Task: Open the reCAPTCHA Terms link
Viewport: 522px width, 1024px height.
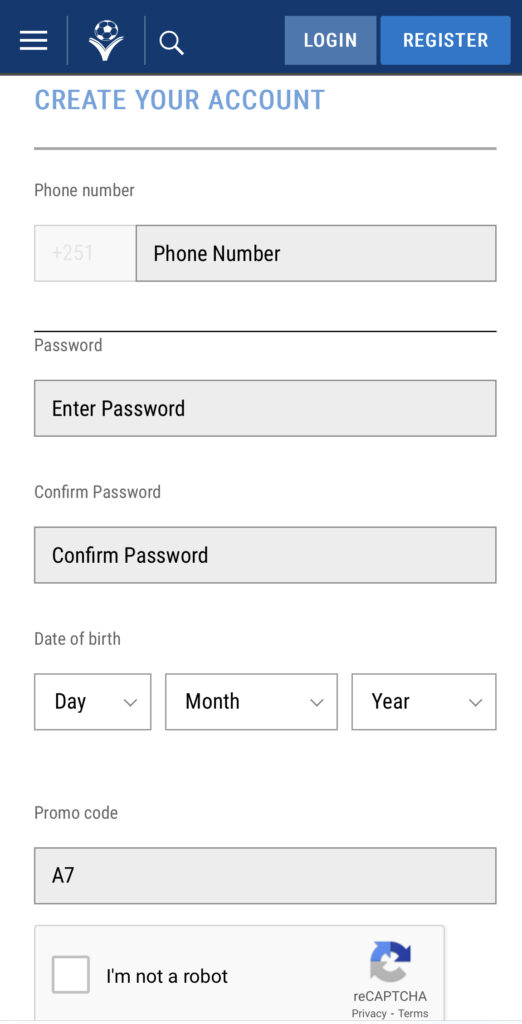Action: [413, 1014]
